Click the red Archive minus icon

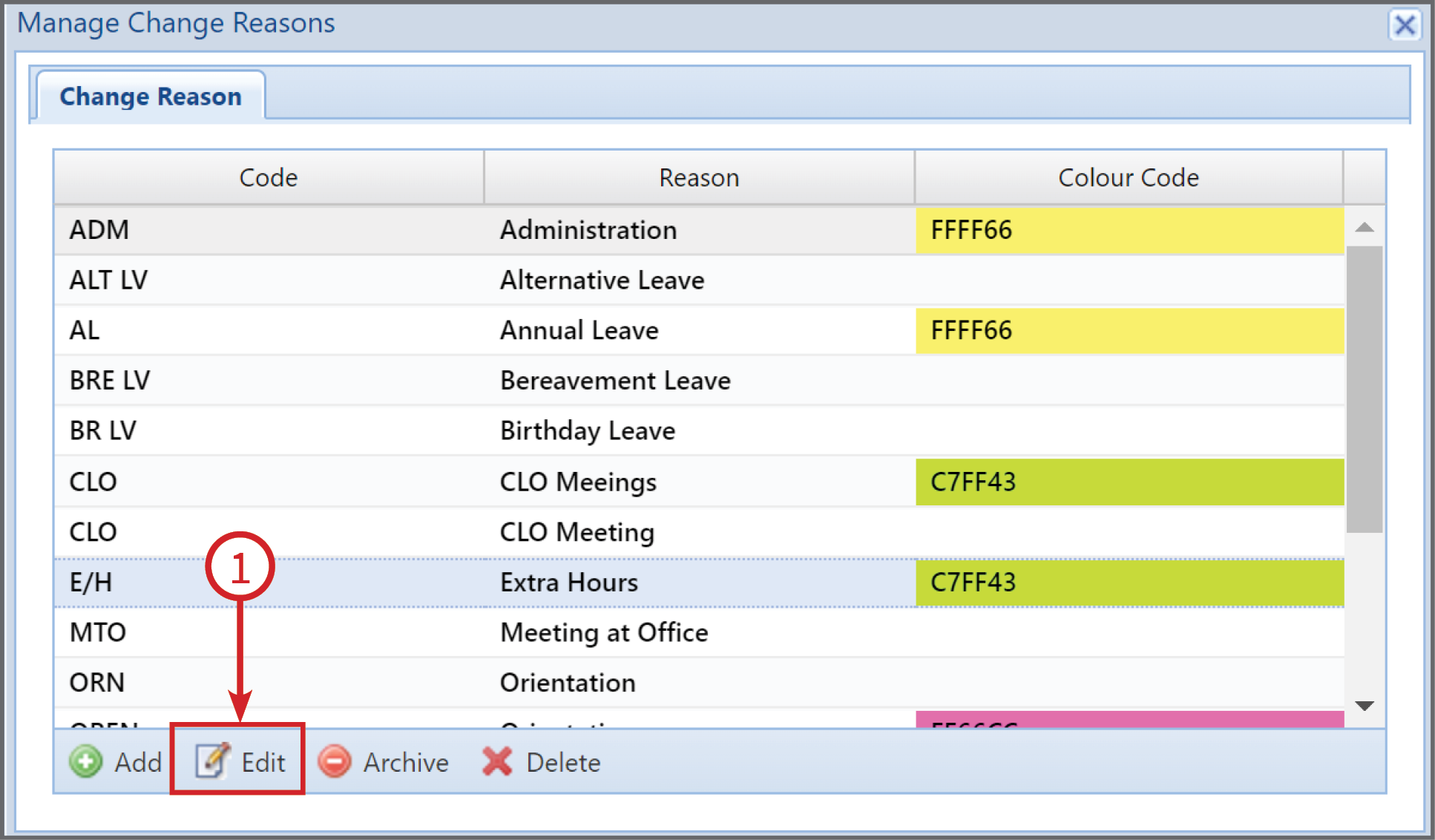(335, 762)
